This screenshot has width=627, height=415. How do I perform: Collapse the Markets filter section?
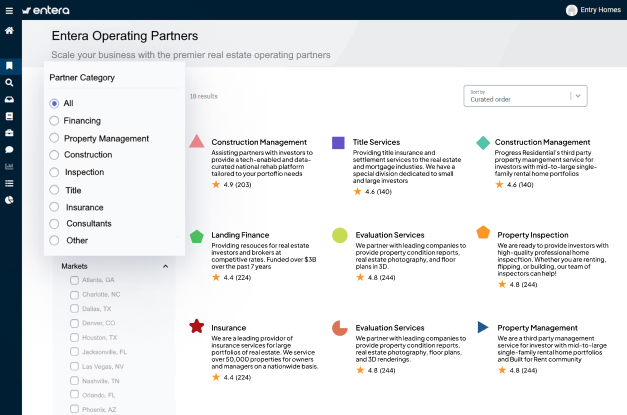(x=165, y=266)
